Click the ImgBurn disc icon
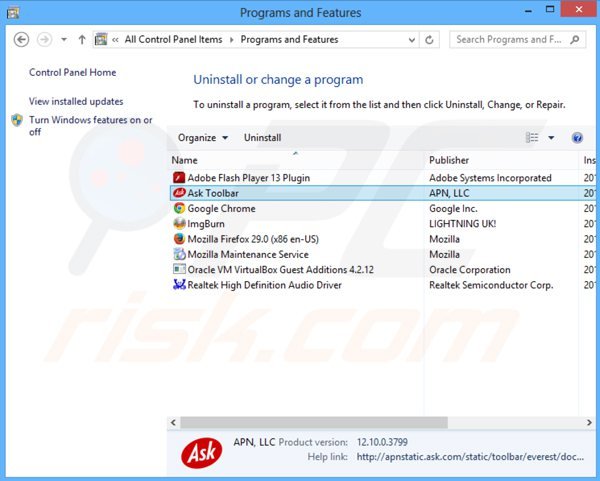 point(179,223)
